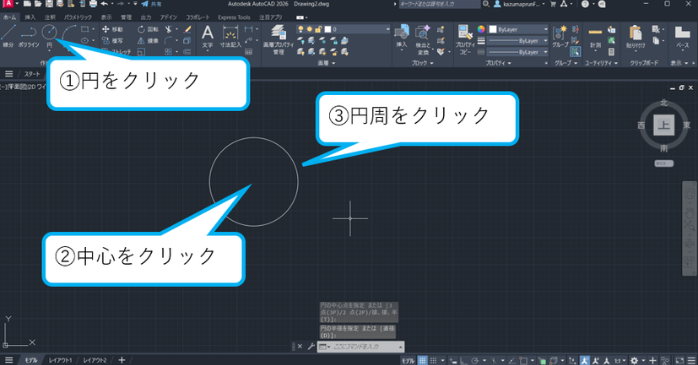The width and height of the screenshot is (698, 365).
Task: Toggle ortho mode in status bar
Action: click(x=464, y=360)
